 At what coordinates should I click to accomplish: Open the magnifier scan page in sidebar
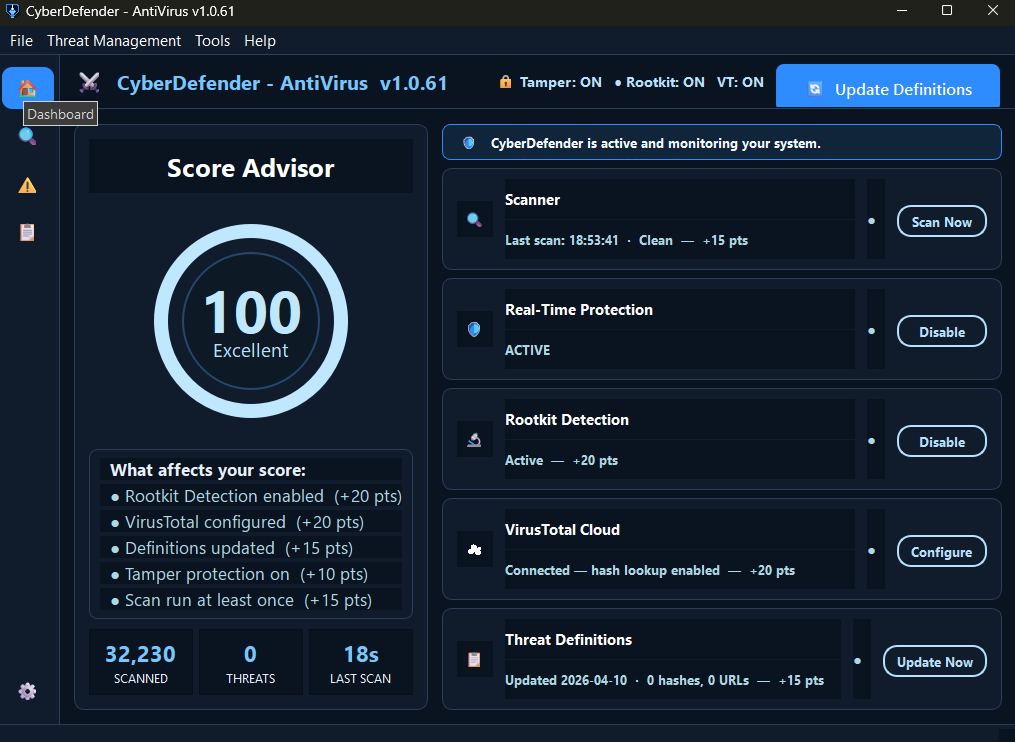(x=27, y=136)
